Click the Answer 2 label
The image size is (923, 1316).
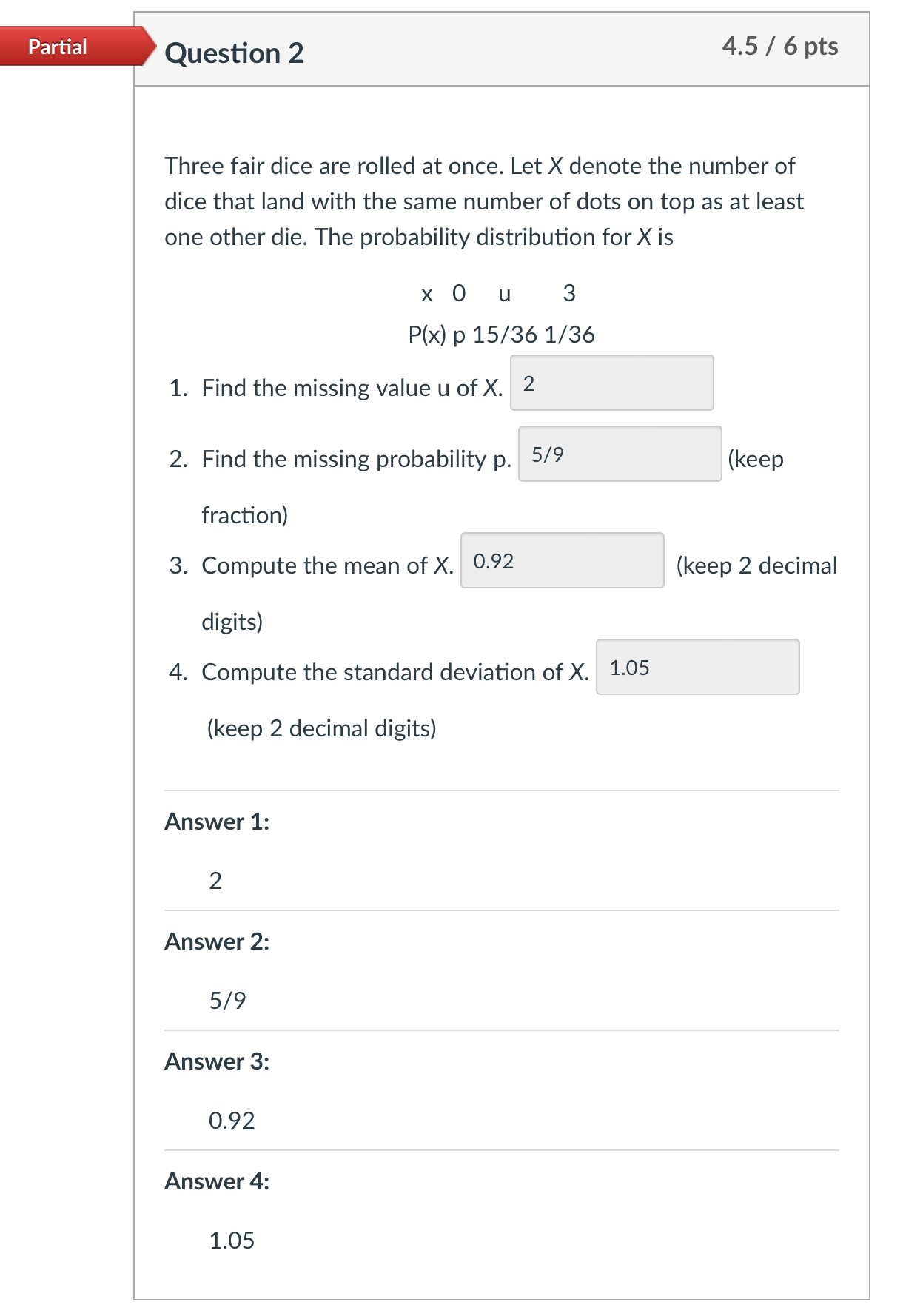[x=216, y=941]
